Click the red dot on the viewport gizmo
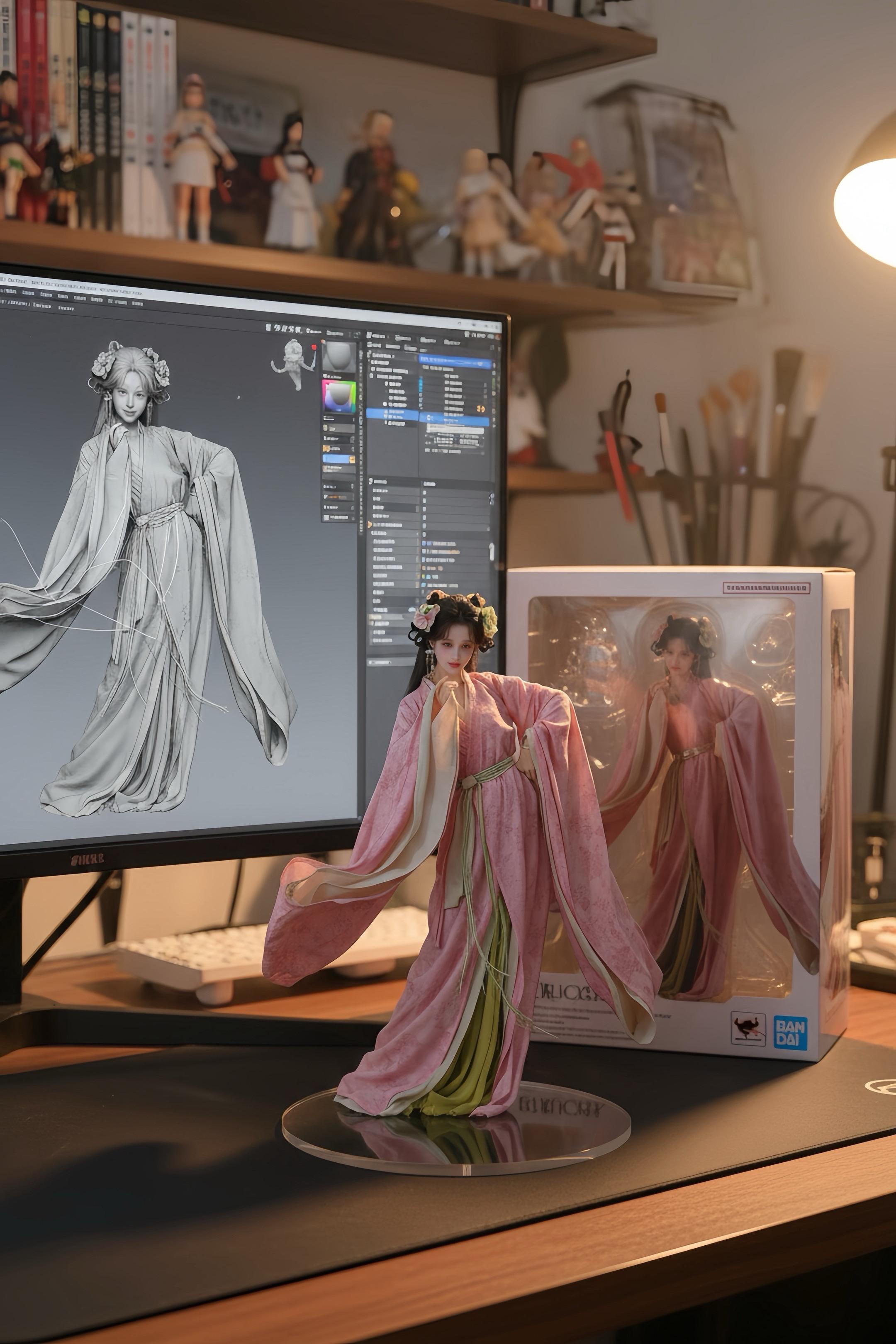This screenshot has width=896, height=1344. (x=314, y=347)
